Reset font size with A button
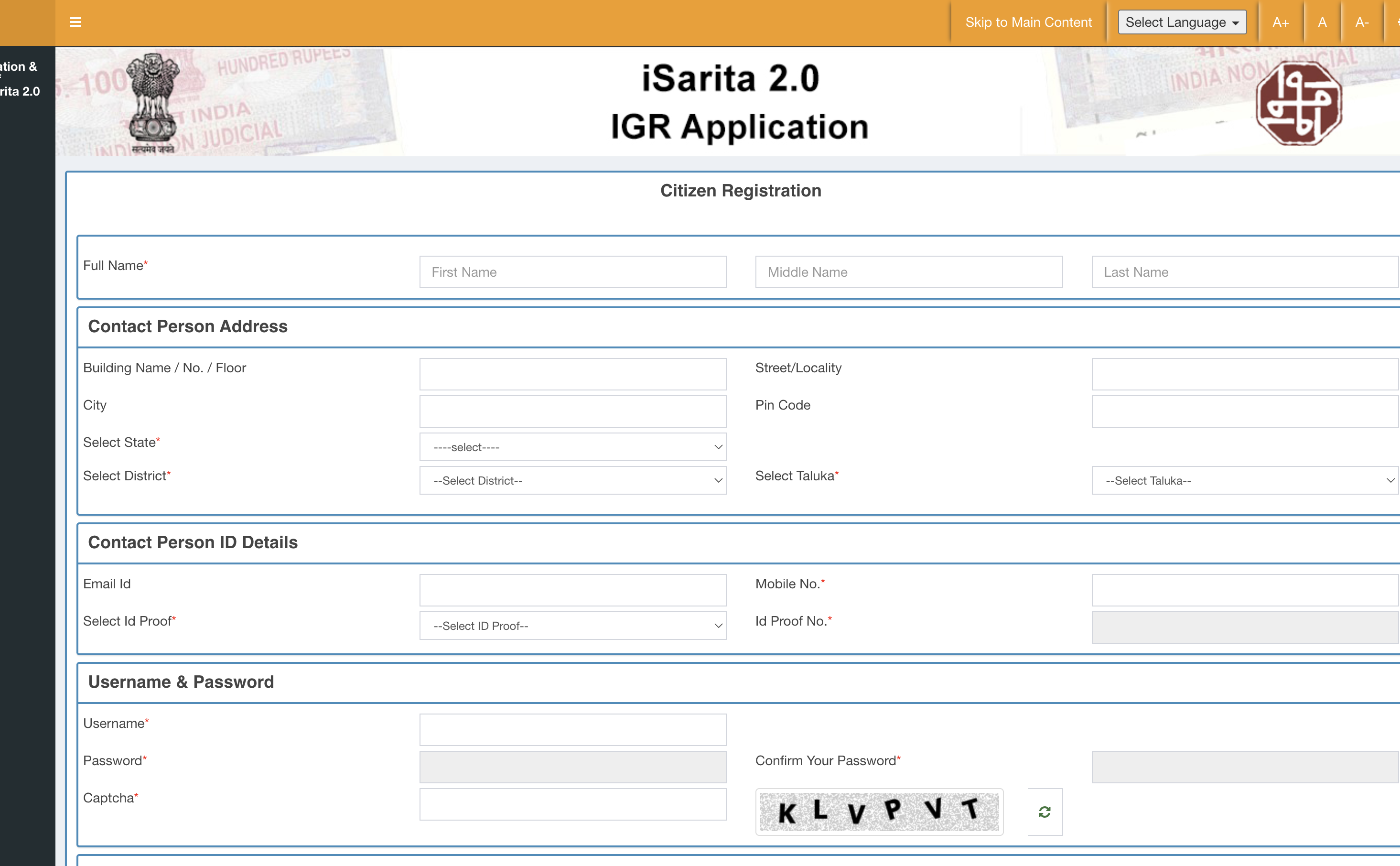Image resolution: width=1400 pixels, height=866 pixels. [x=1322, y=22]
